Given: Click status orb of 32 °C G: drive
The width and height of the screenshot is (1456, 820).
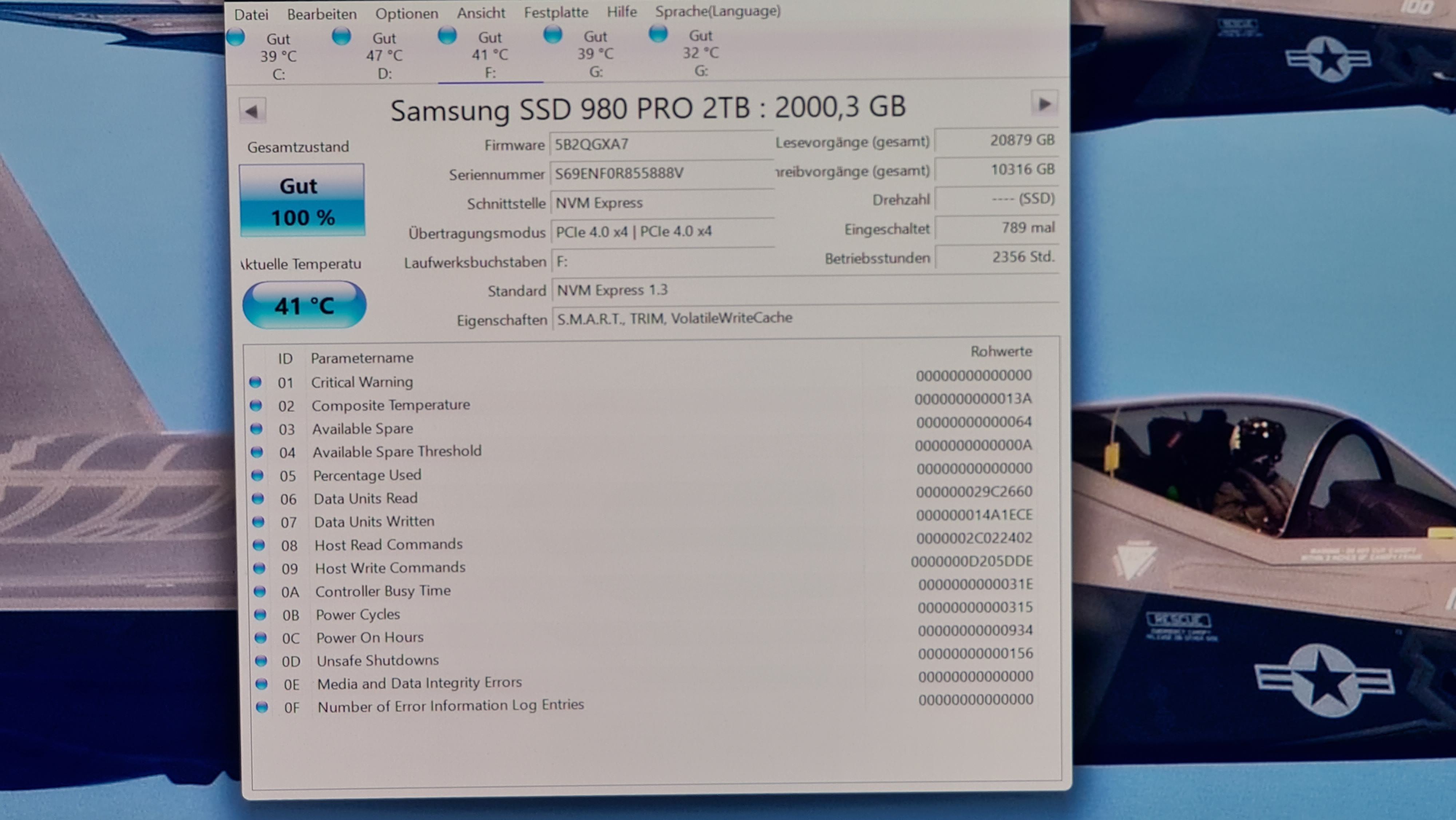Looking at the screenshot, I should pyautogui.click(x=658, y=33).
